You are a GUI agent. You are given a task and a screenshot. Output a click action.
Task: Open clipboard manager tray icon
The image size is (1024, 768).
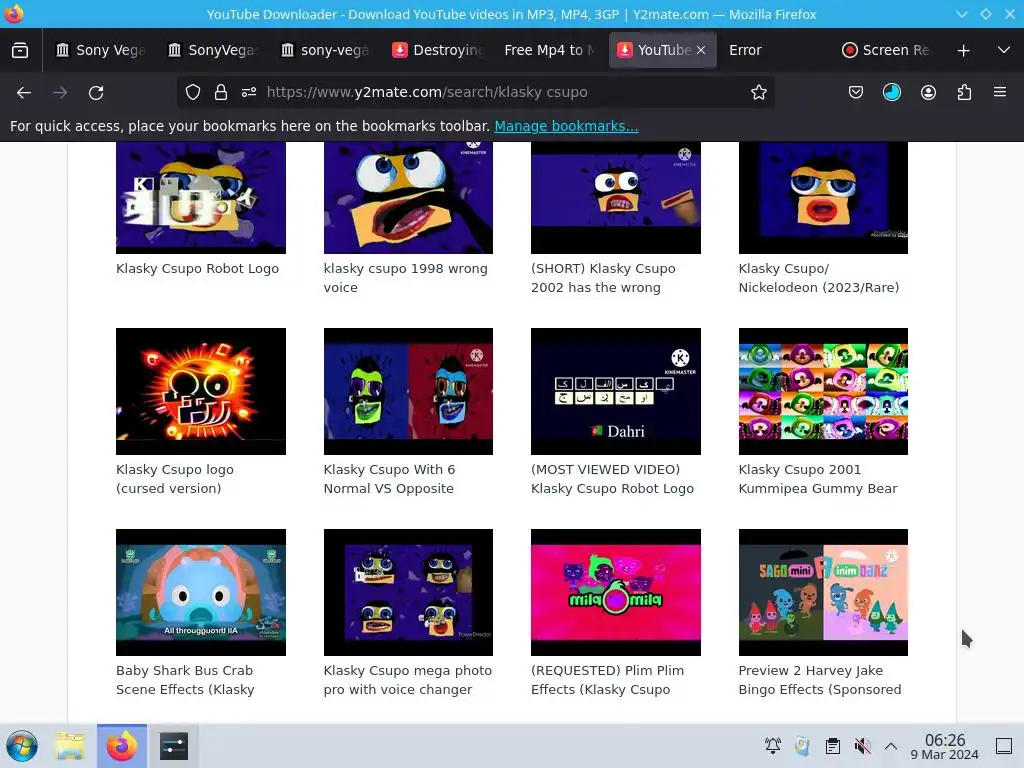(832, 745)
